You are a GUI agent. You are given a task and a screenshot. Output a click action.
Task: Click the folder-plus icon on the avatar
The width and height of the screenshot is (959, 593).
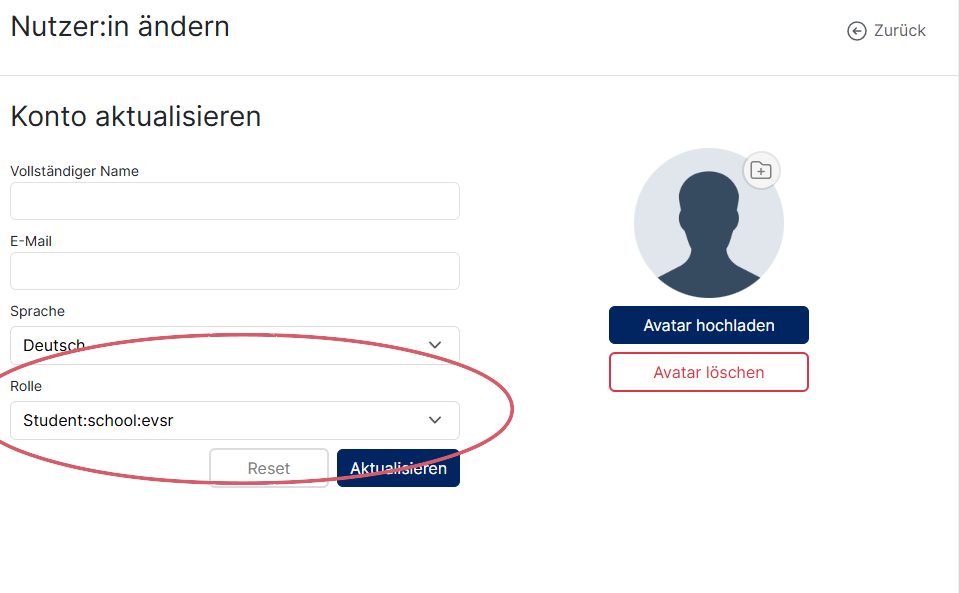761,170
